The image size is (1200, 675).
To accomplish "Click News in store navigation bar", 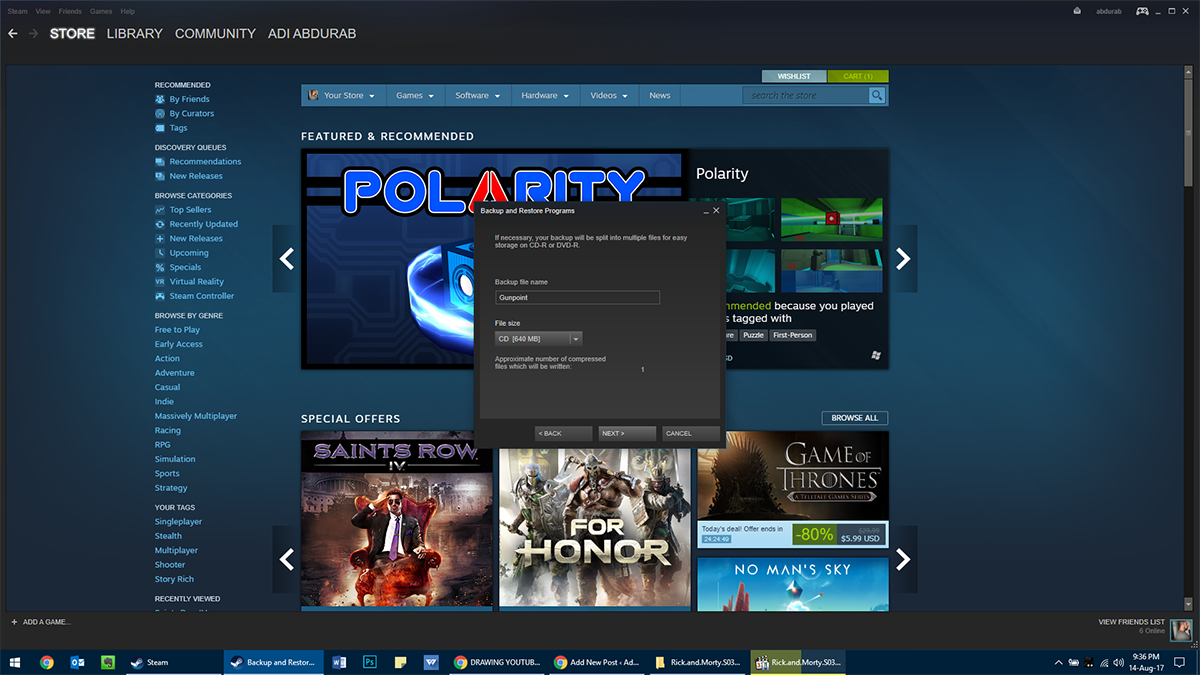I will pyautogui.click(x=660, y=95).
